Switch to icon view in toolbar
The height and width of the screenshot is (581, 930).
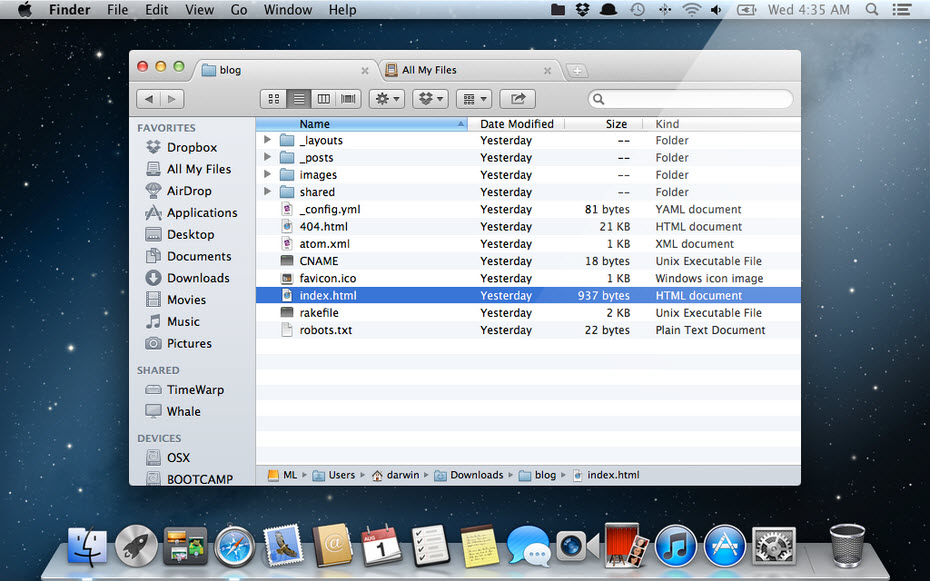[x=273, y=99]
